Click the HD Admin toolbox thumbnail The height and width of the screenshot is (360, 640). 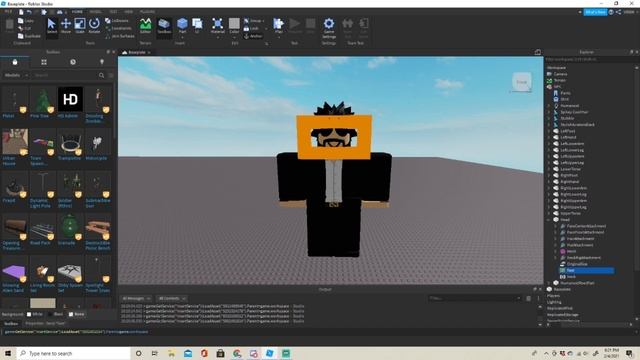click(x=70, y=99)
